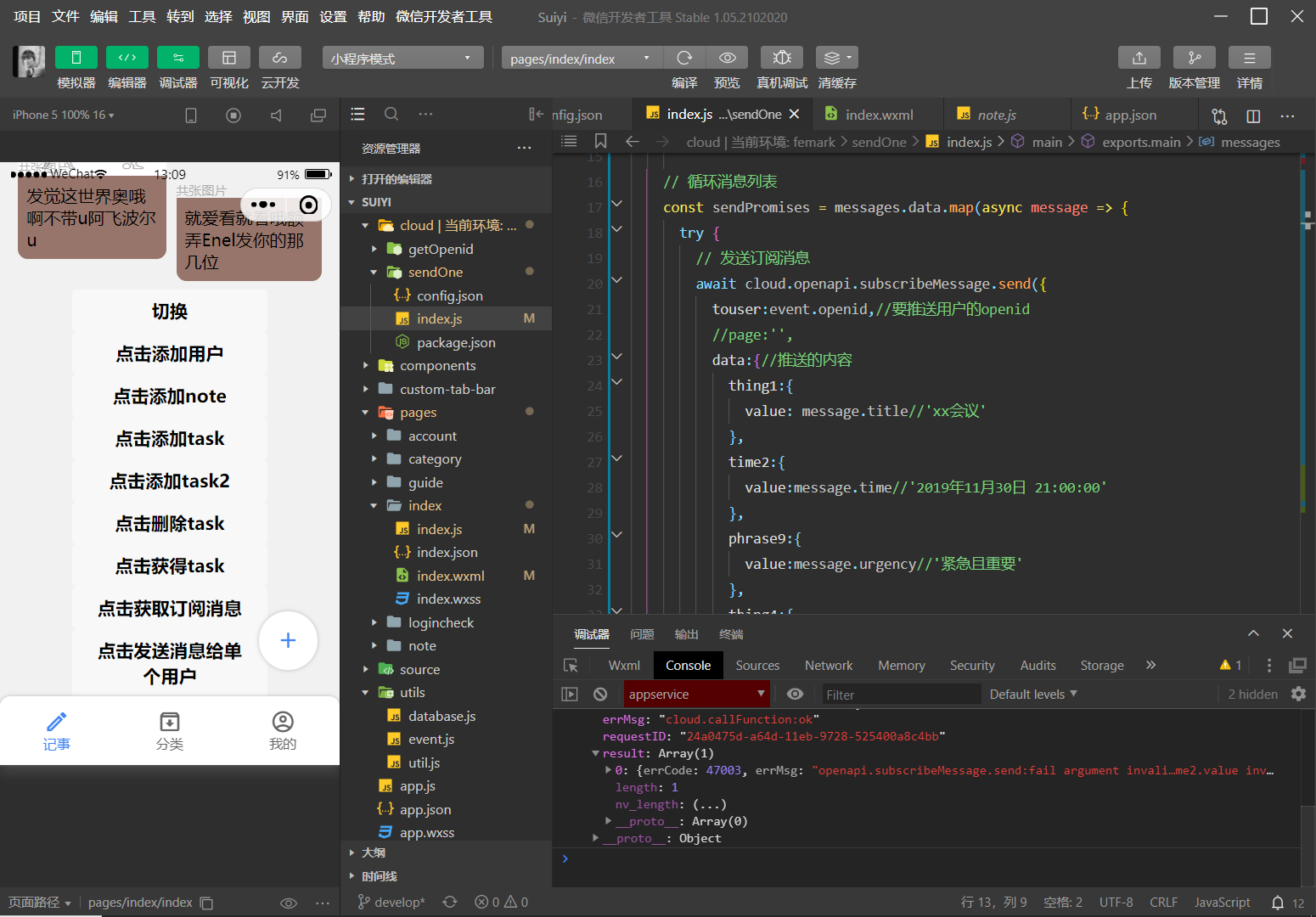Screen dimensions: 1316x917
Task: Open the iPhone 5 device selector dropdown
Action: (x=64, y=115)
